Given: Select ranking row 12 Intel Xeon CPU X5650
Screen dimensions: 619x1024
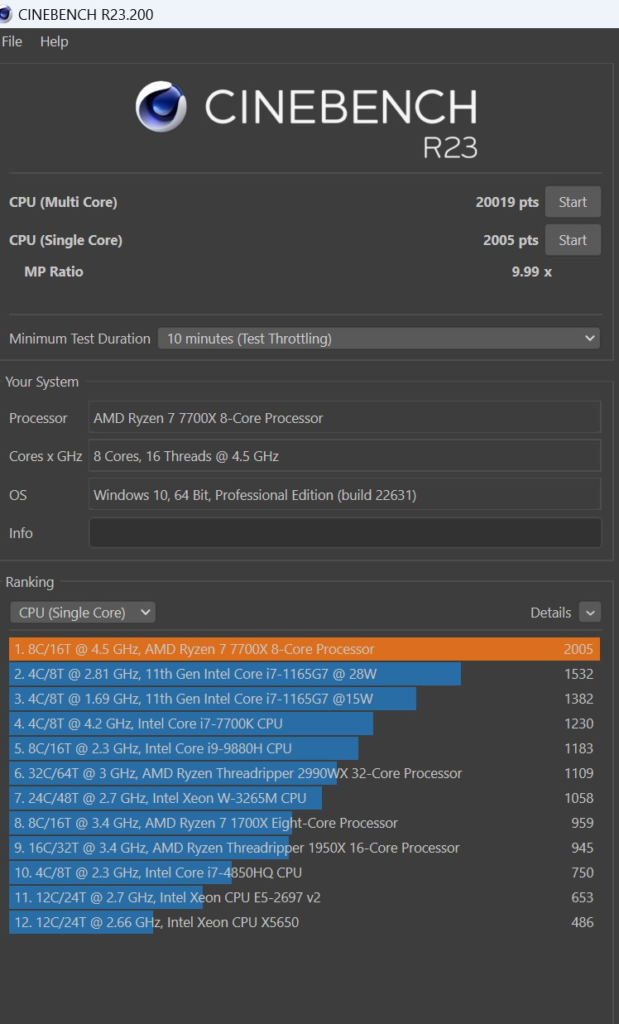Looking at the screenshot, I should 304,922.
